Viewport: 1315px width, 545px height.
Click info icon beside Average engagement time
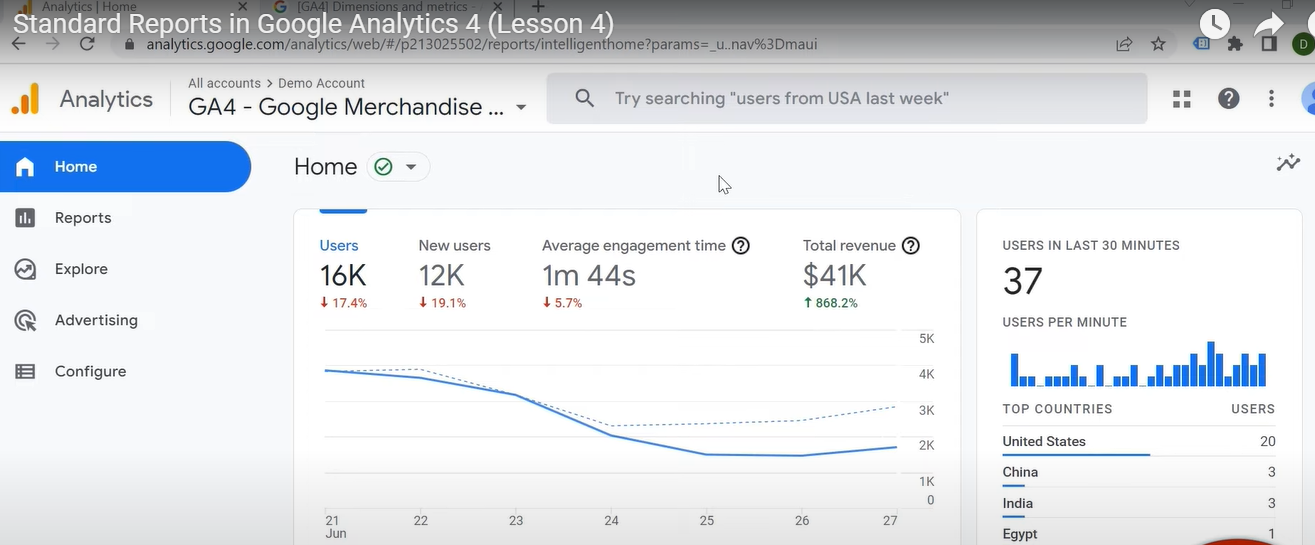click(x=741, y=245)
